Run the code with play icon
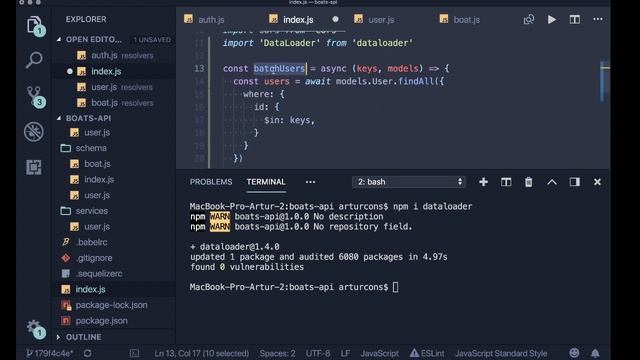 [x=552, y=19]
